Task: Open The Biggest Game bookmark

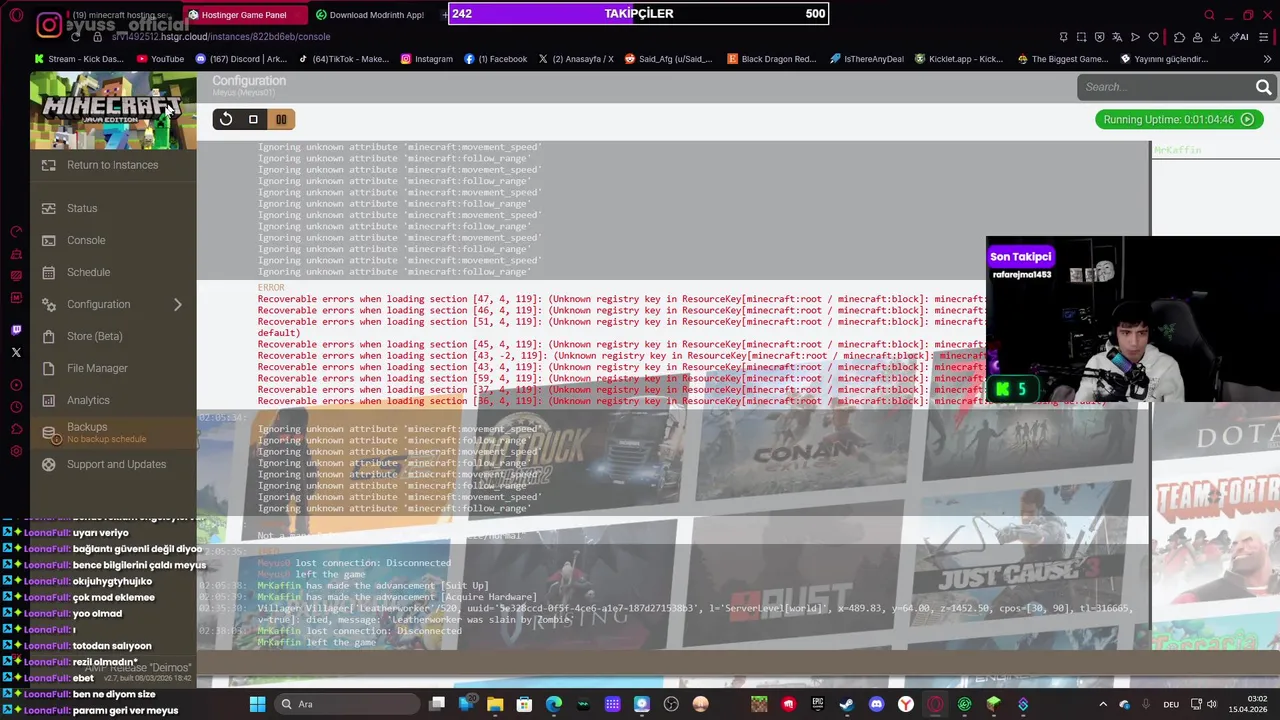Action: point(1062,59)
